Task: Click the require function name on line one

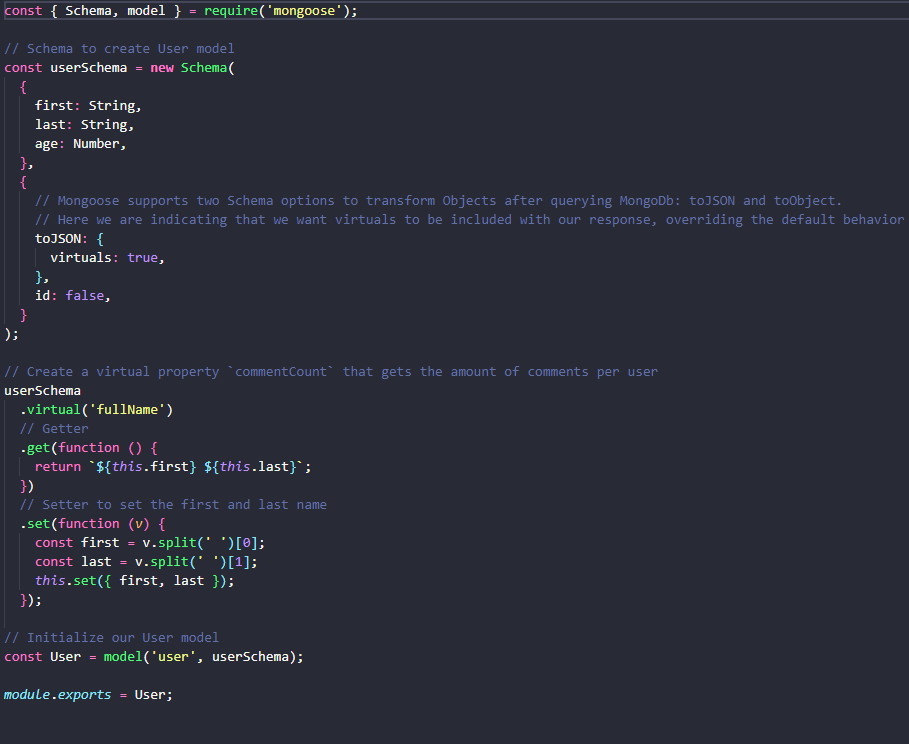Action: (230, 11)
